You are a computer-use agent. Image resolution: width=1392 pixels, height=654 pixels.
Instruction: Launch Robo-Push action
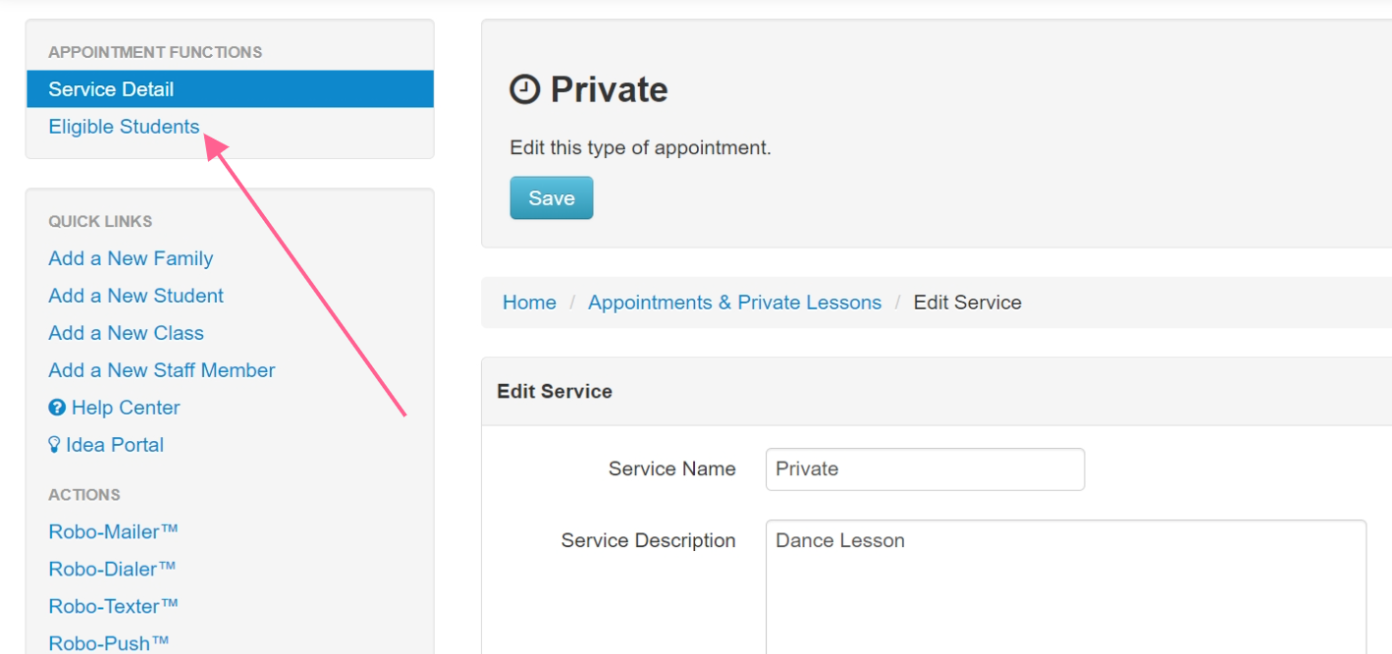(x=109, y=643)
